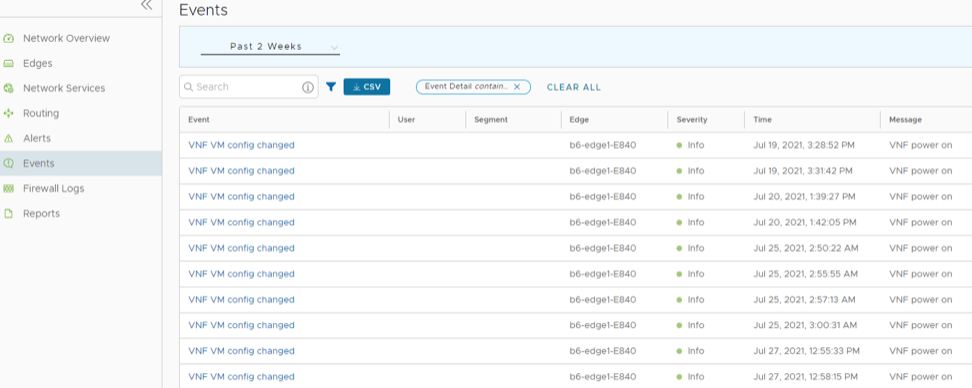Export events with CSV button
Screen dimensions: 972x388
pyautogui.click(x=367, y=87)
